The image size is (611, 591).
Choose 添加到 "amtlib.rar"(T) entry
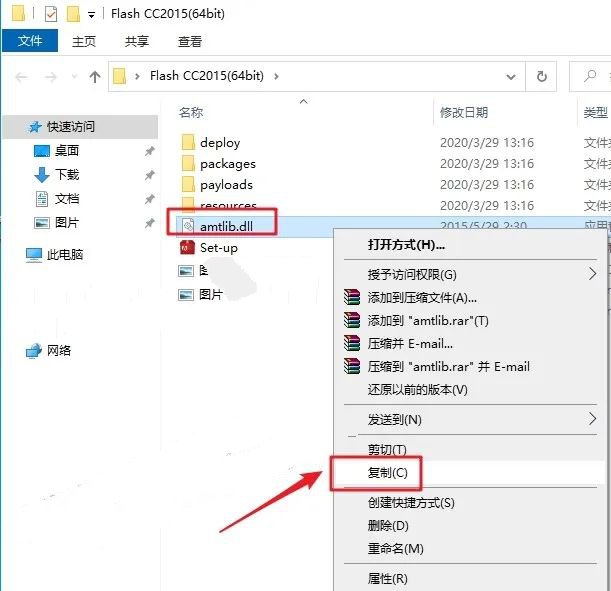[428, 321]
